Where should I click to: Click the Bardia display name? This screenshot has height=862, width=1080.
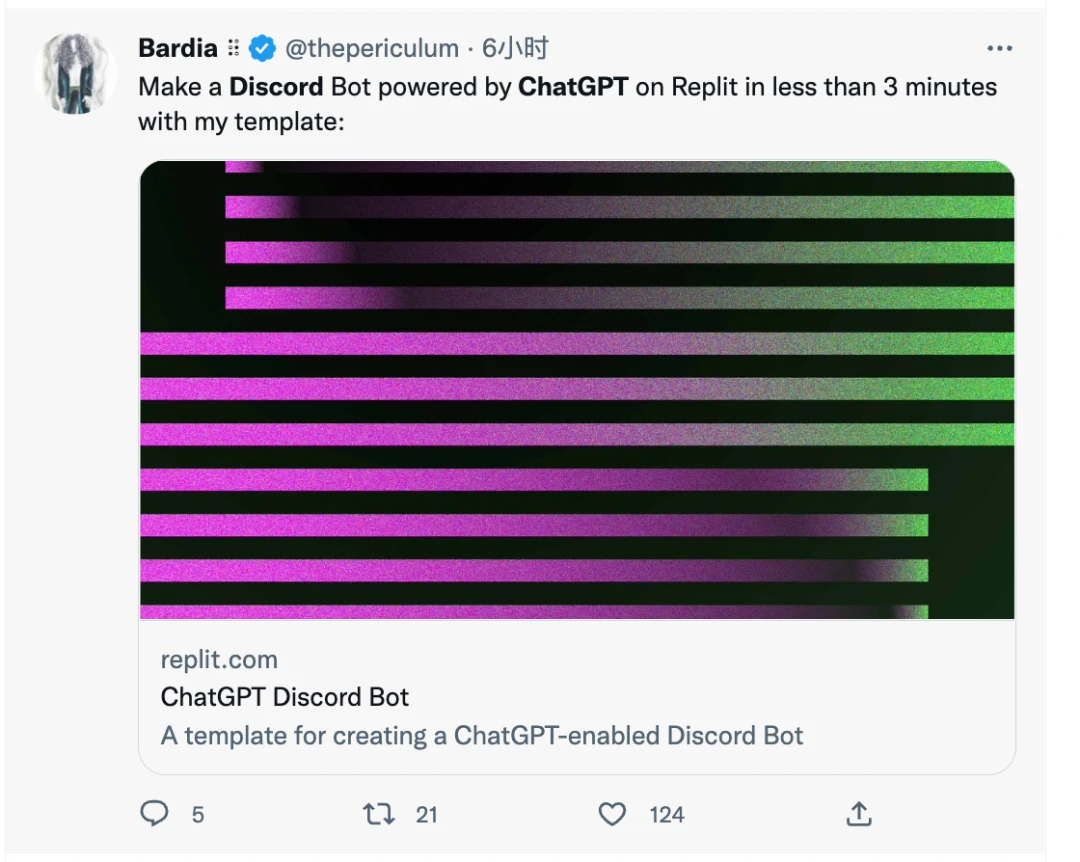point(178,48)
